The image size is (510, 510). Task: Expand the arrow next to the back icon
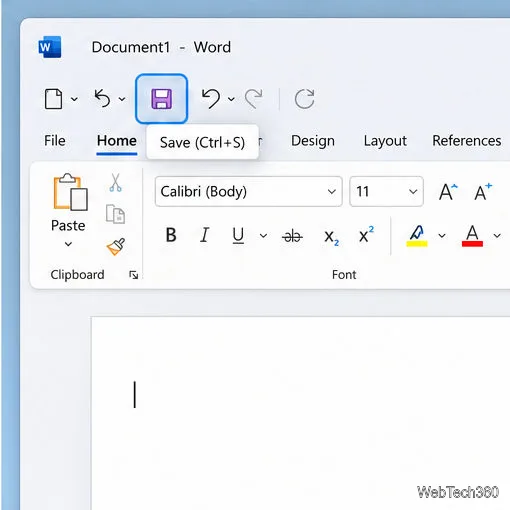click(x=122, y=99)
